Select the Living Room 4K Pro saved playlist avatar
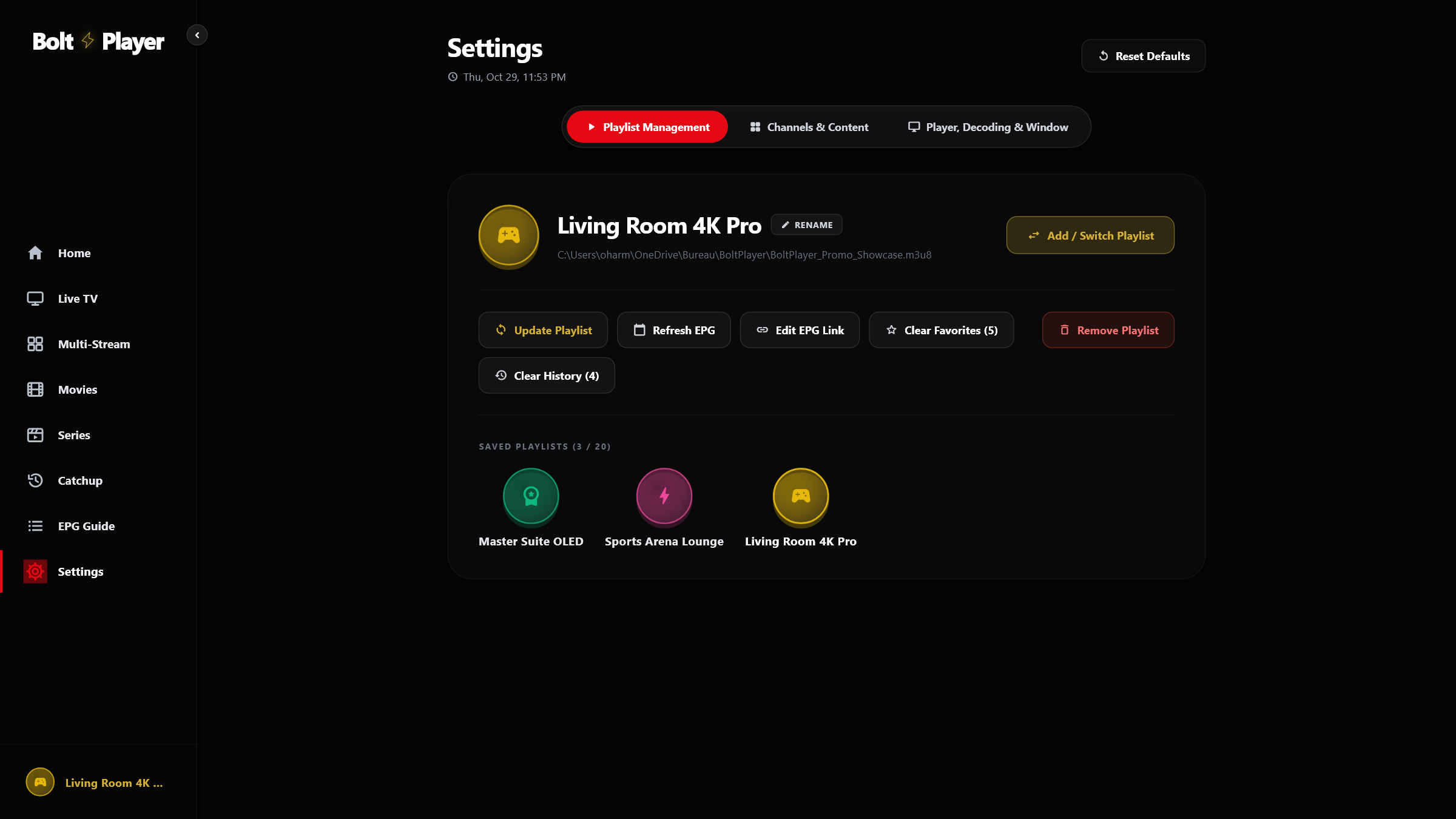This screenshot has width=1456, height=819. tap(801, 496)
